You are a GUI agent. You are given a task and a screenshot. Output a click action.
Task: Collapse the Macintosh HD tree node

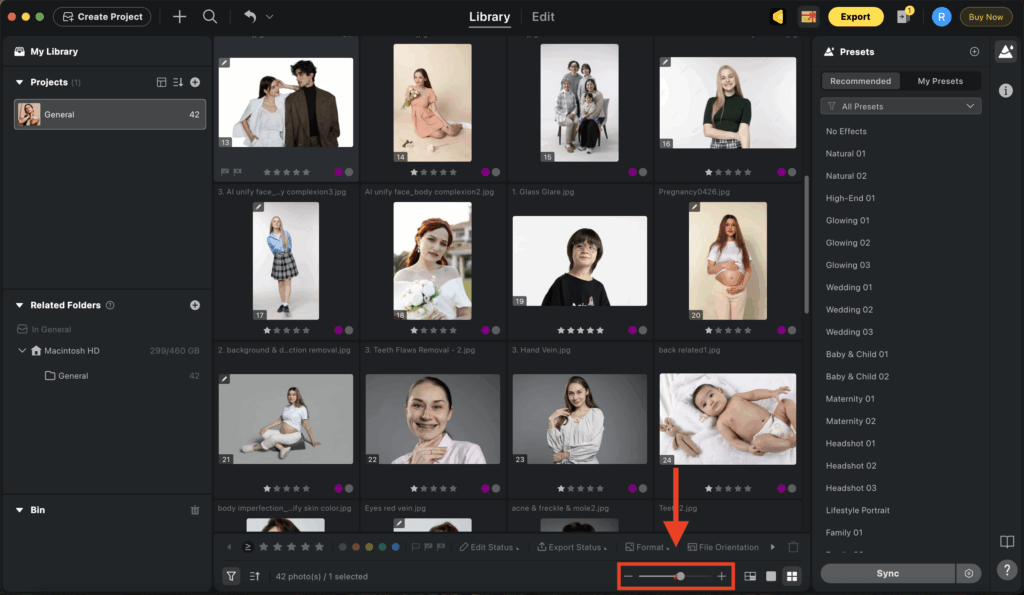click(x=22, y=351)
